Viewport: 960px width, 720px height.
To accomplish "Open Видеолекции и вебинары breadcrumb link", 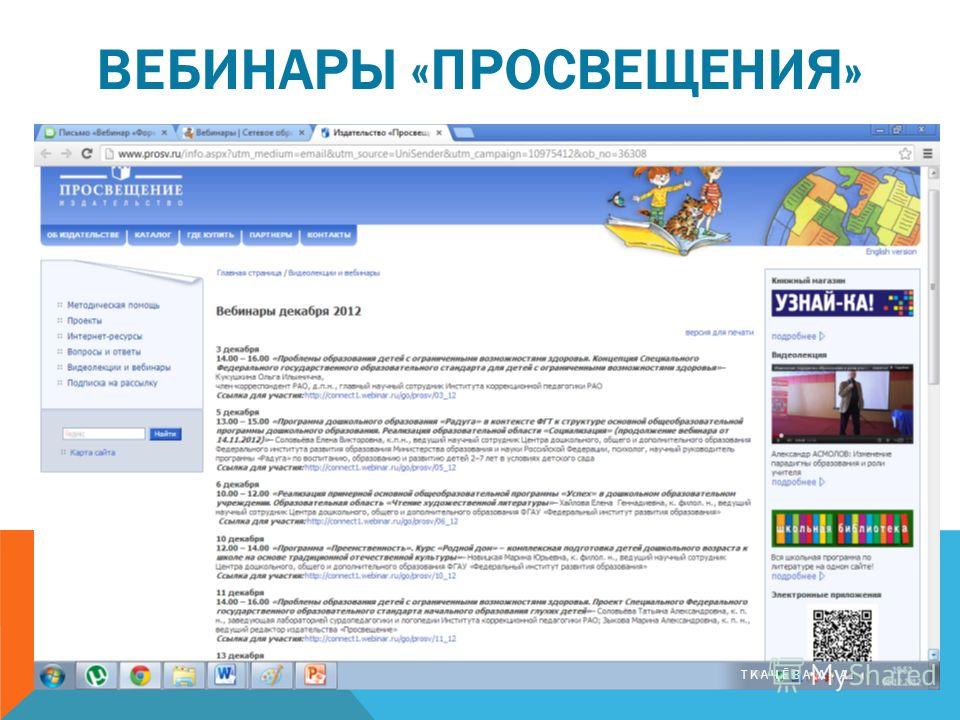I will click(x=334, y=273).
